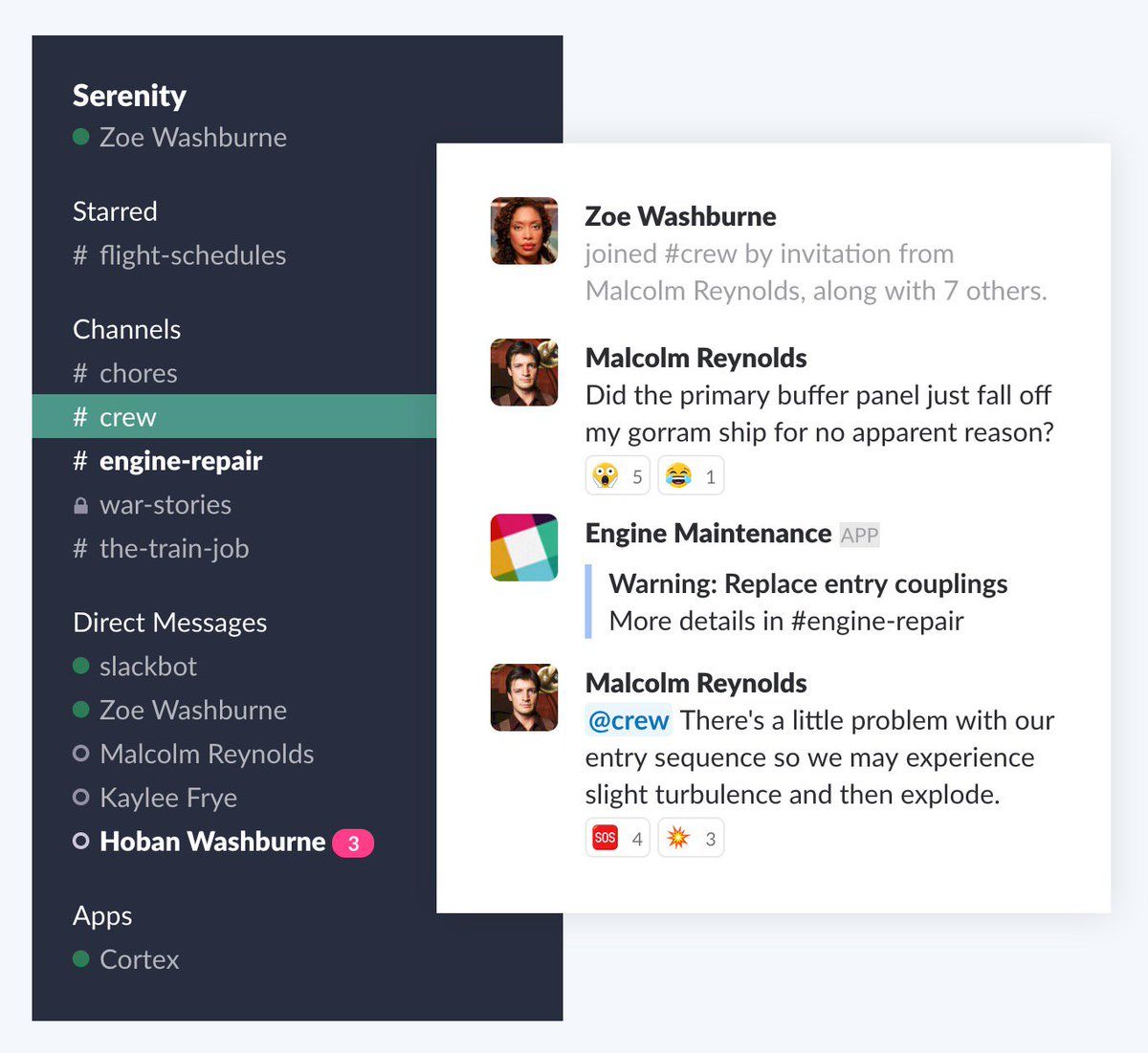The width and height of the screenshot is (1148, 1053).
Task: Click Engine Maintenance app logo icon
Action: [524, 547]
